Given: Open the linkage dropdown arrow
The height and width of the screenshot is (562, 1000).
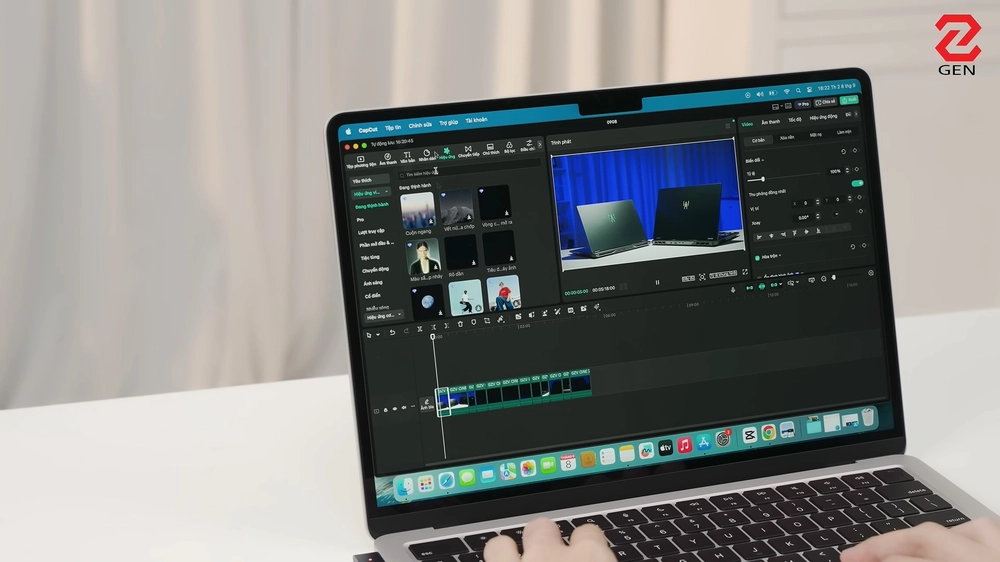Looking at the screenshot, I should [x=781, y=285].
